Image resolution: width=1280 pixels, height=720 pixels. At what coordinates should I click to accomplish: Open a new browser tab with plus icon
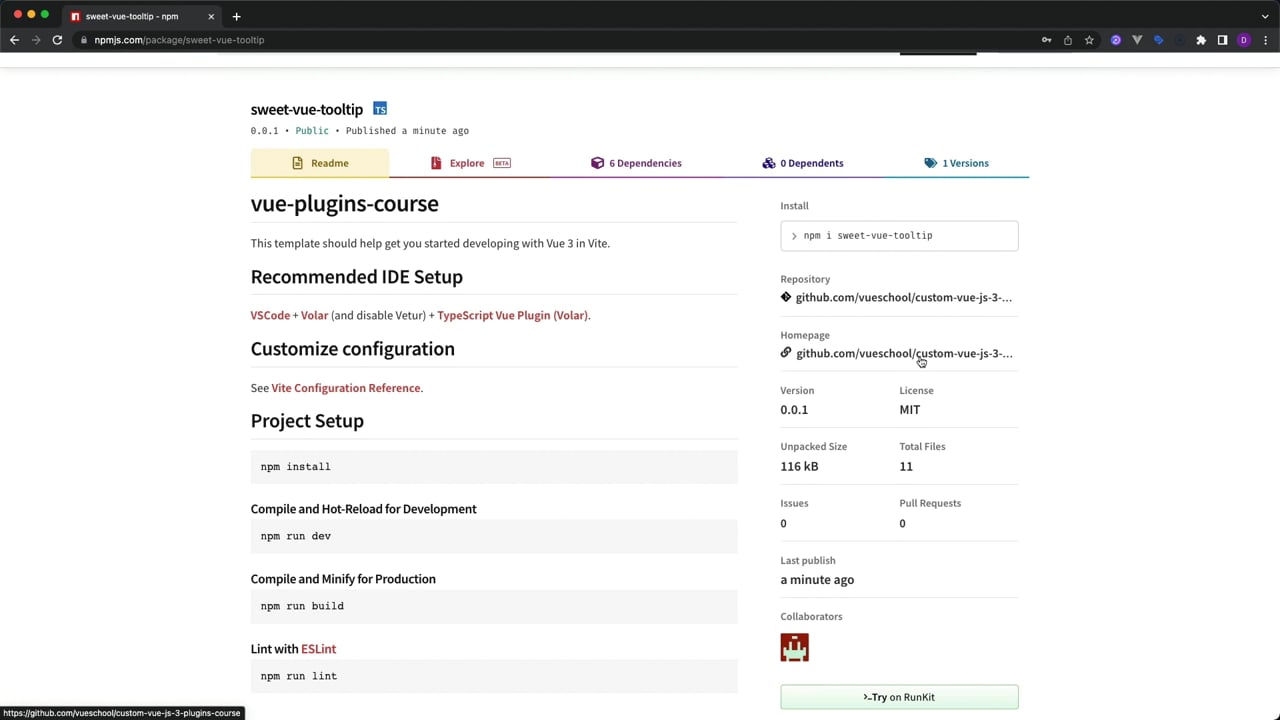236,16
